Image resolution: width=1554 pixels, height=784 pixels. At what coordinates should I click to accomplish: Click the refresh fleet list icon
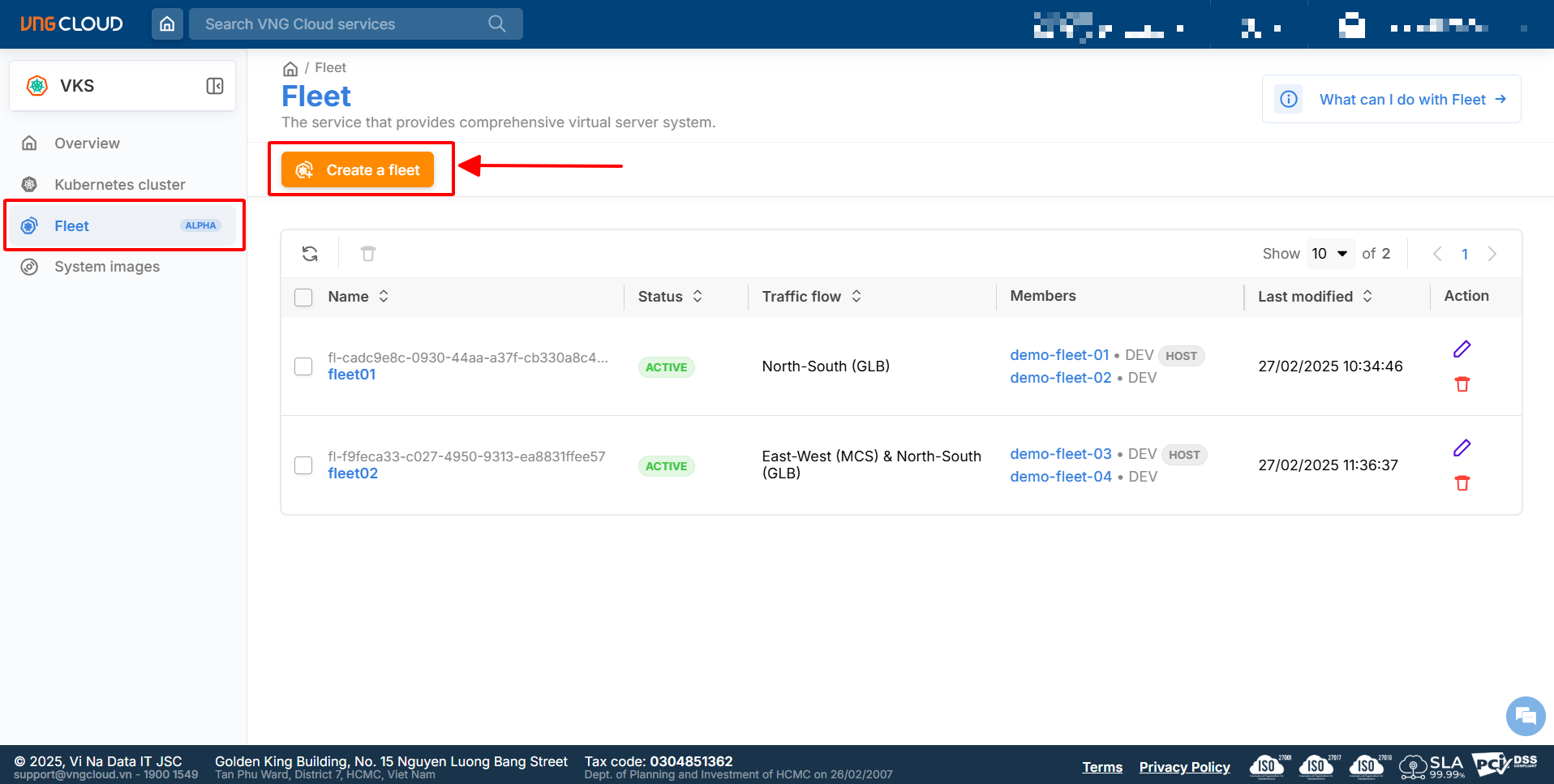tap(310, 254)
